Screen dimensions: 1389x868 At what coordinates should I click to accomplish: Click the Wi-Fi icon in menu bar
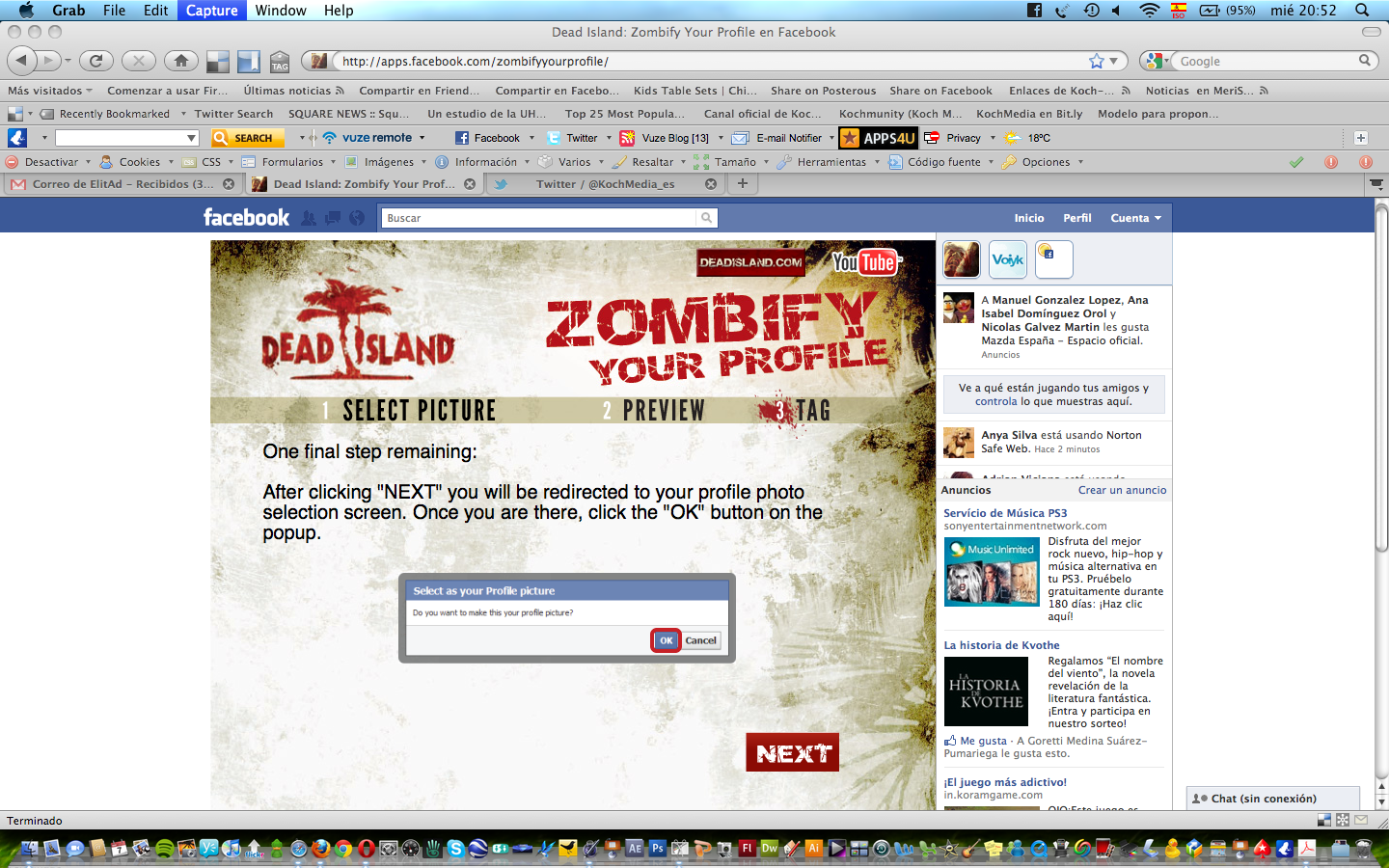point(1149,11)
